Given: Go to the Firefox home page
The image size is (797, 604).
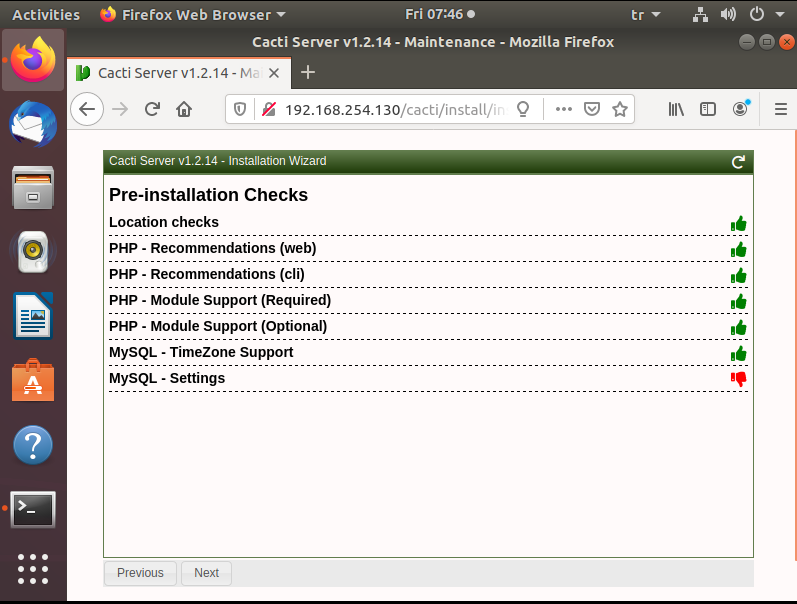Looking at the screenshot, I should [x=184, y=109].
